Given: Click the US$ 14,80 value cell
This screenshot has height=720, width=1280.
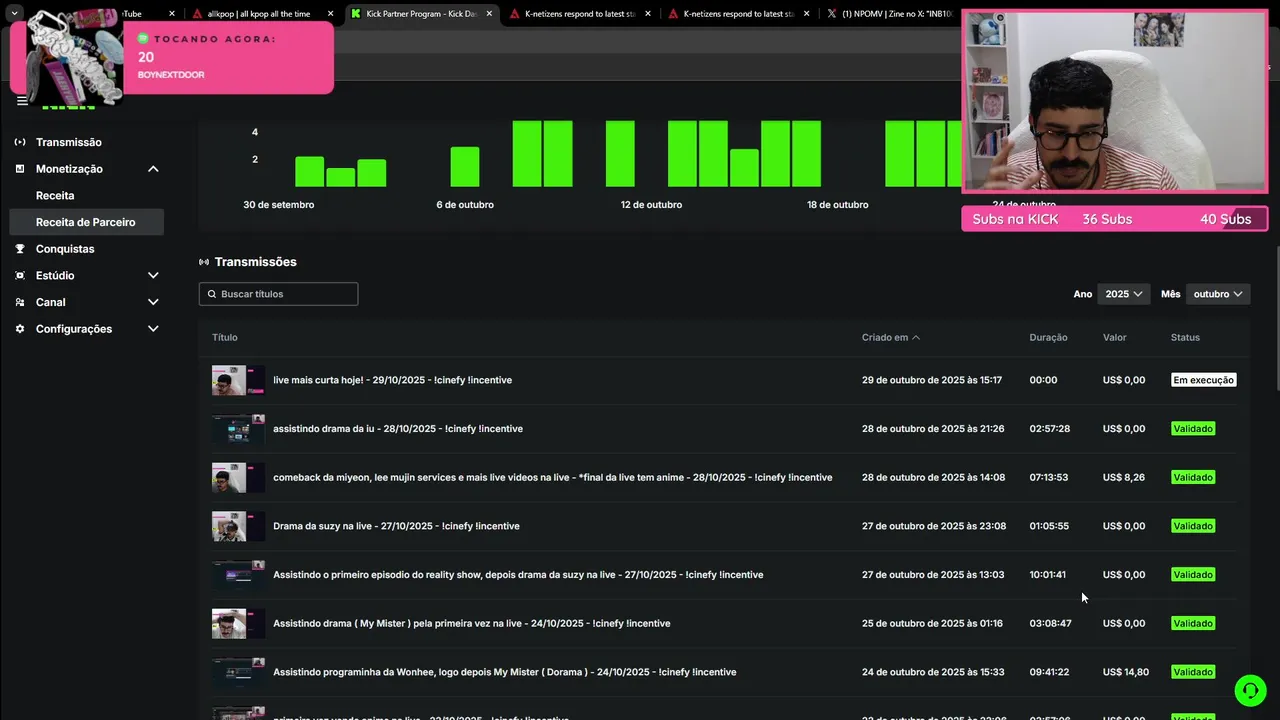Looking at the screenshot, I should click(x=1126, y=672).
